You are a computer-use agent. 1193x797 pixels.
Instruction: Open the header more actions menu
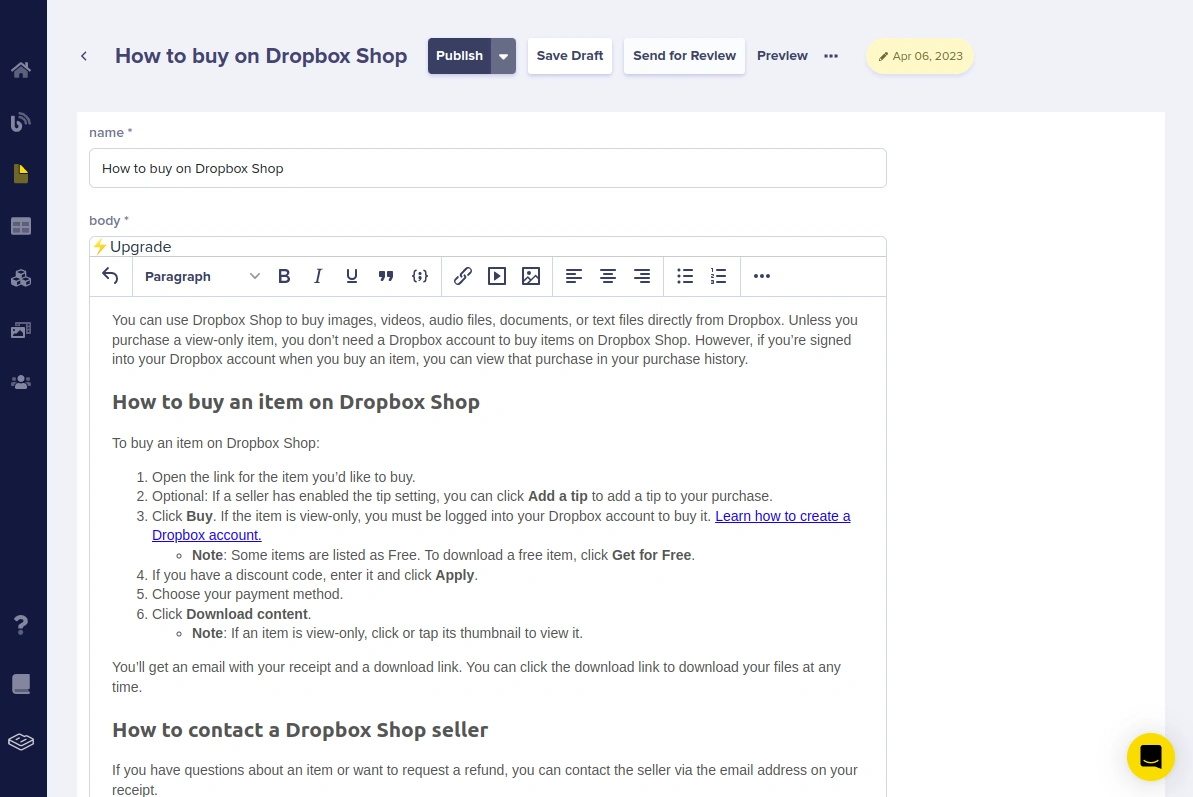[831, 56]
